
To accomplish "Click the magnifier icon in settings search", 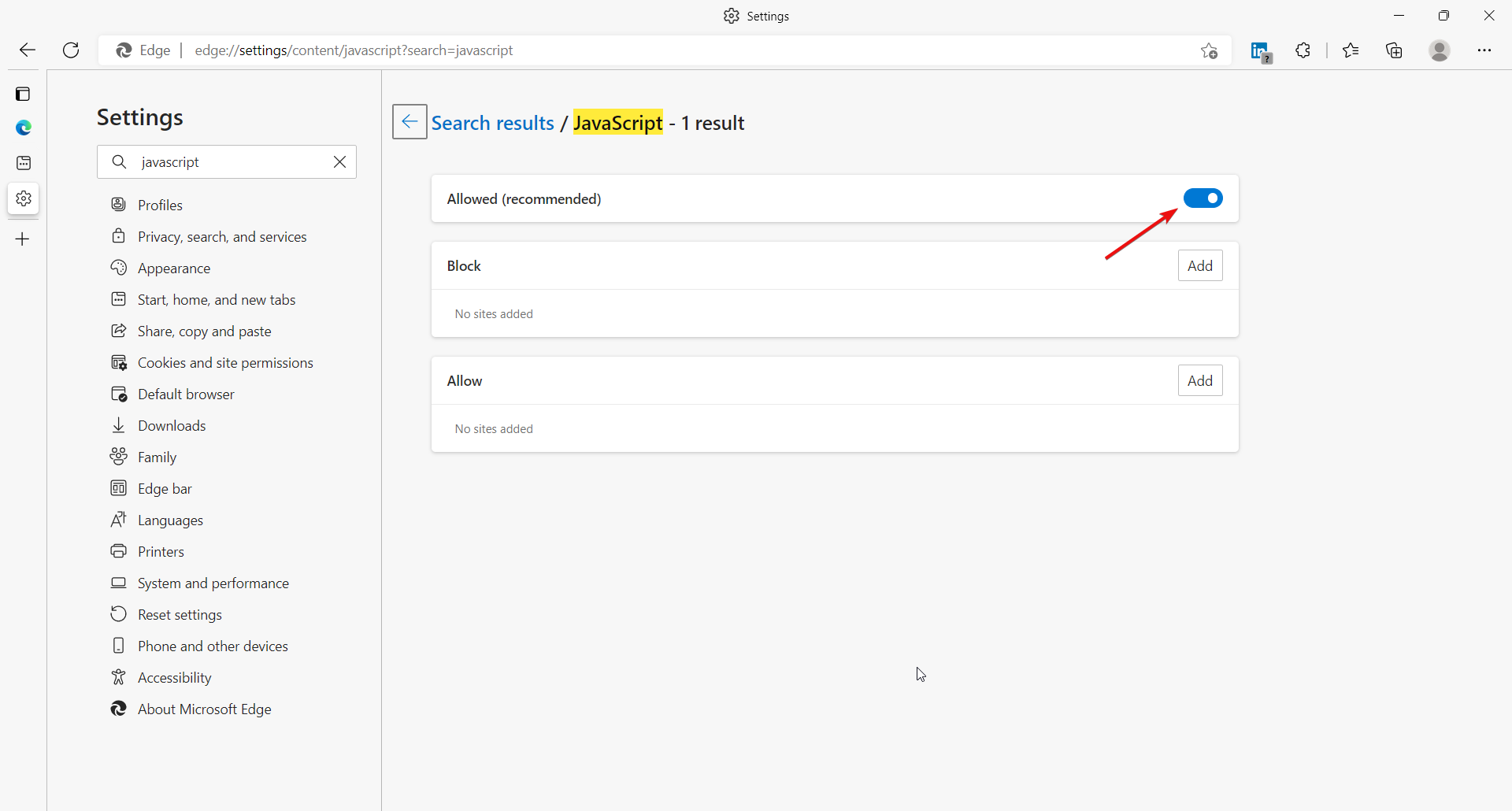I will [119, 161].
